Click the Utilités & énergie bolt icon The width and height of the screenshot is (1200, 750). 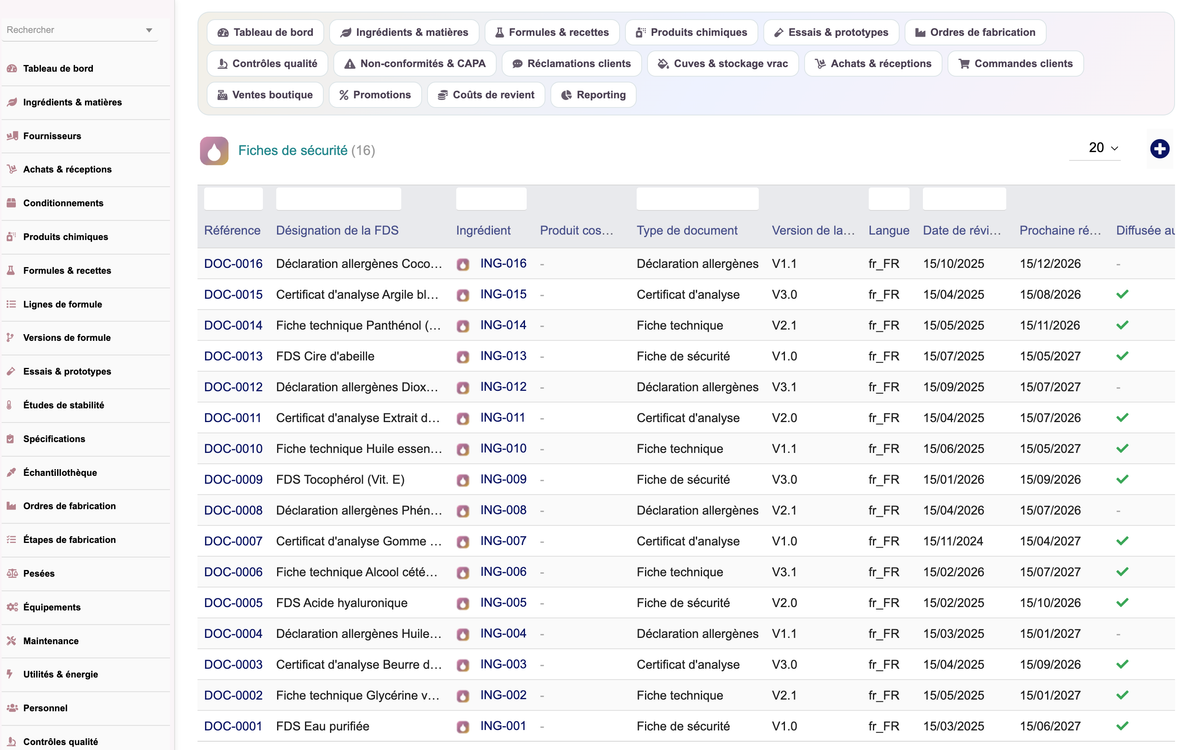(12, 675)
